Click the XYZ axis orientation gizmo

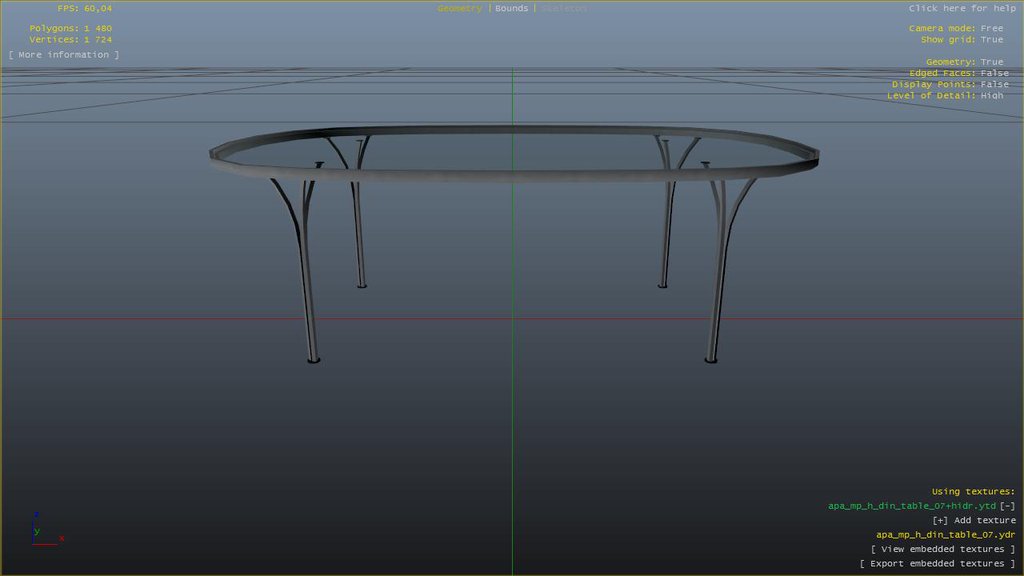tap(43, 531)
